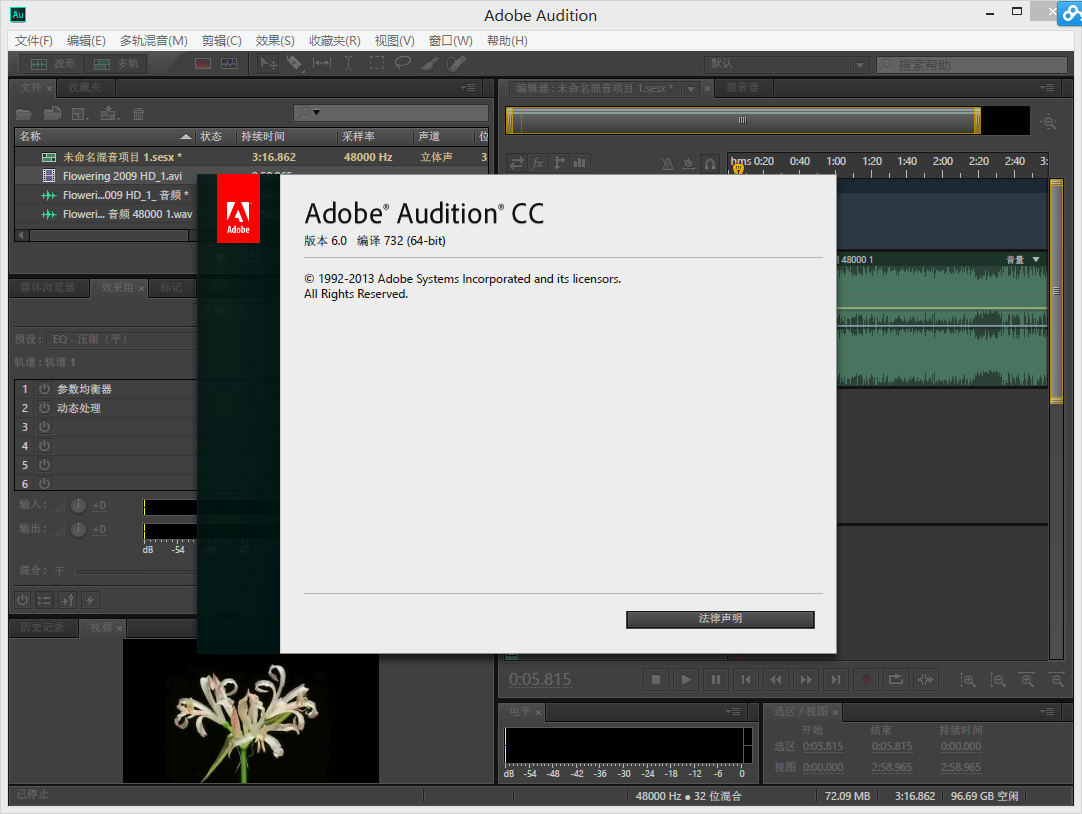Image resolution: width=1082 pixels, height=814 pixels.
Task: Open the Levels (电平) panel options menu
Action: [x=733, y=711]
